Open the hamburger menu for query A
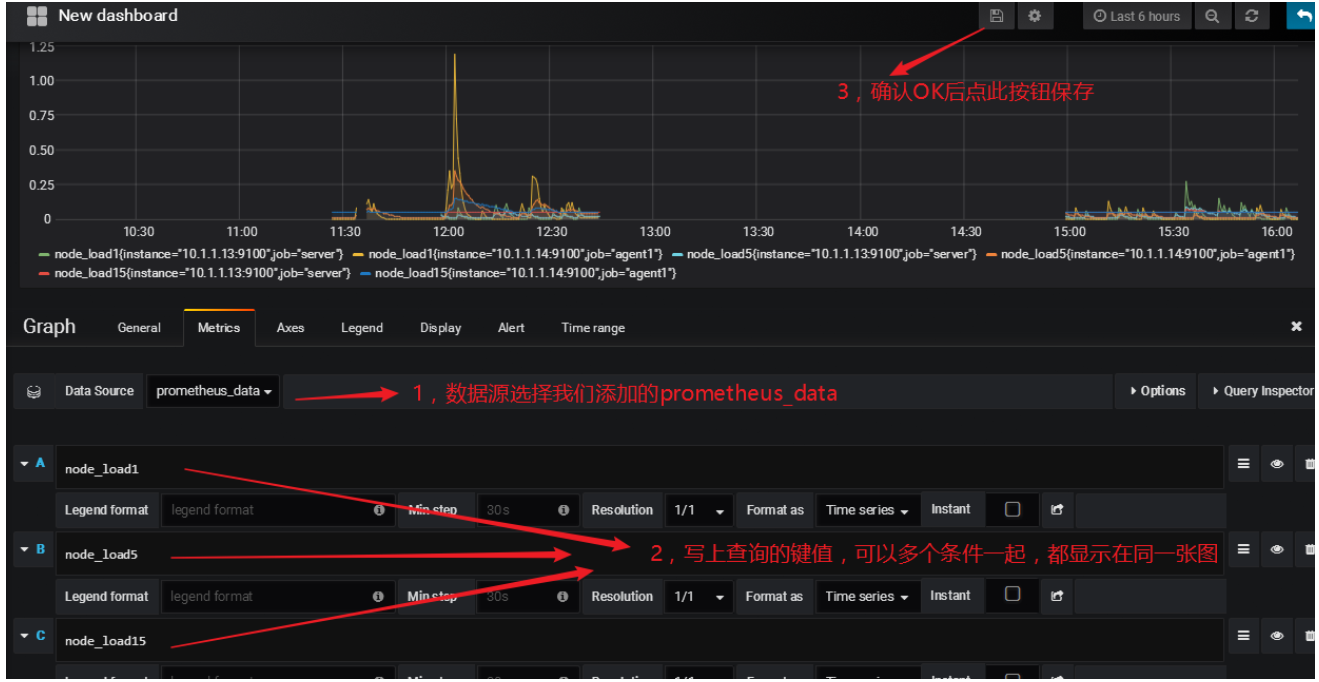 (1243, 464)
